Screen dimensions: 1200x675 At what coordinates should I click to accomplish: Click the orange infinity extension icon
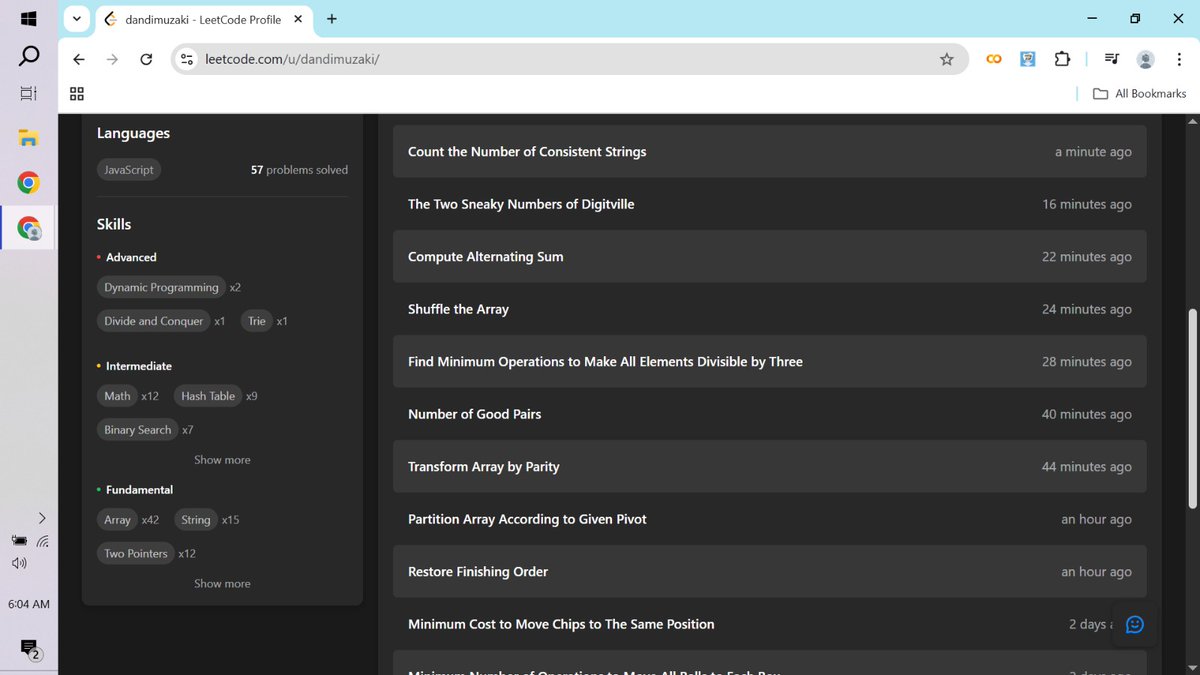pyautogui.click(x=994, y=59)
